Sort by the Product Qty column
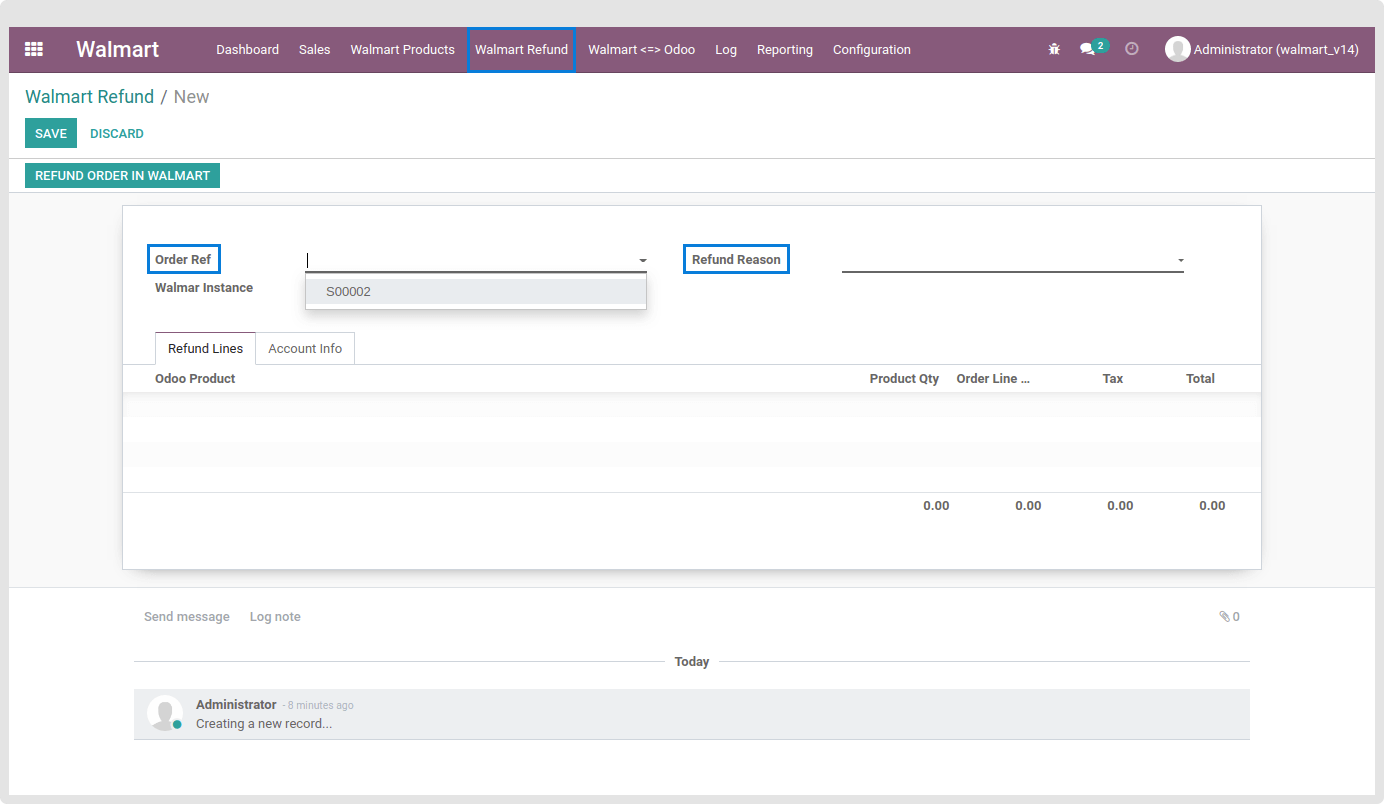1384x804 pixels. click(x=904, y=379)
